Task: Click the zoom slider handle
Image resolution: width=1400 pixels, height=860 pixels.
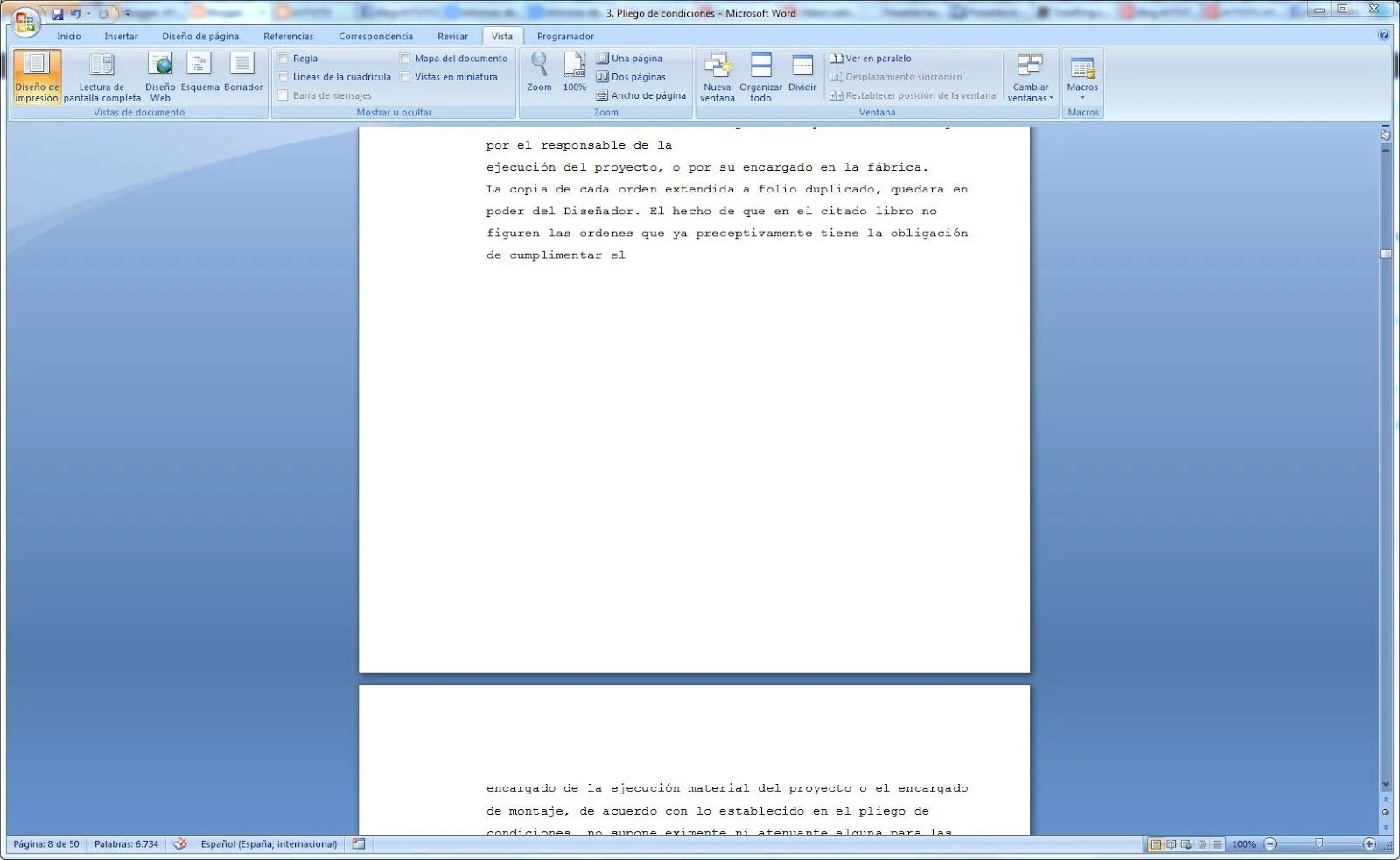Action: 1319,844
